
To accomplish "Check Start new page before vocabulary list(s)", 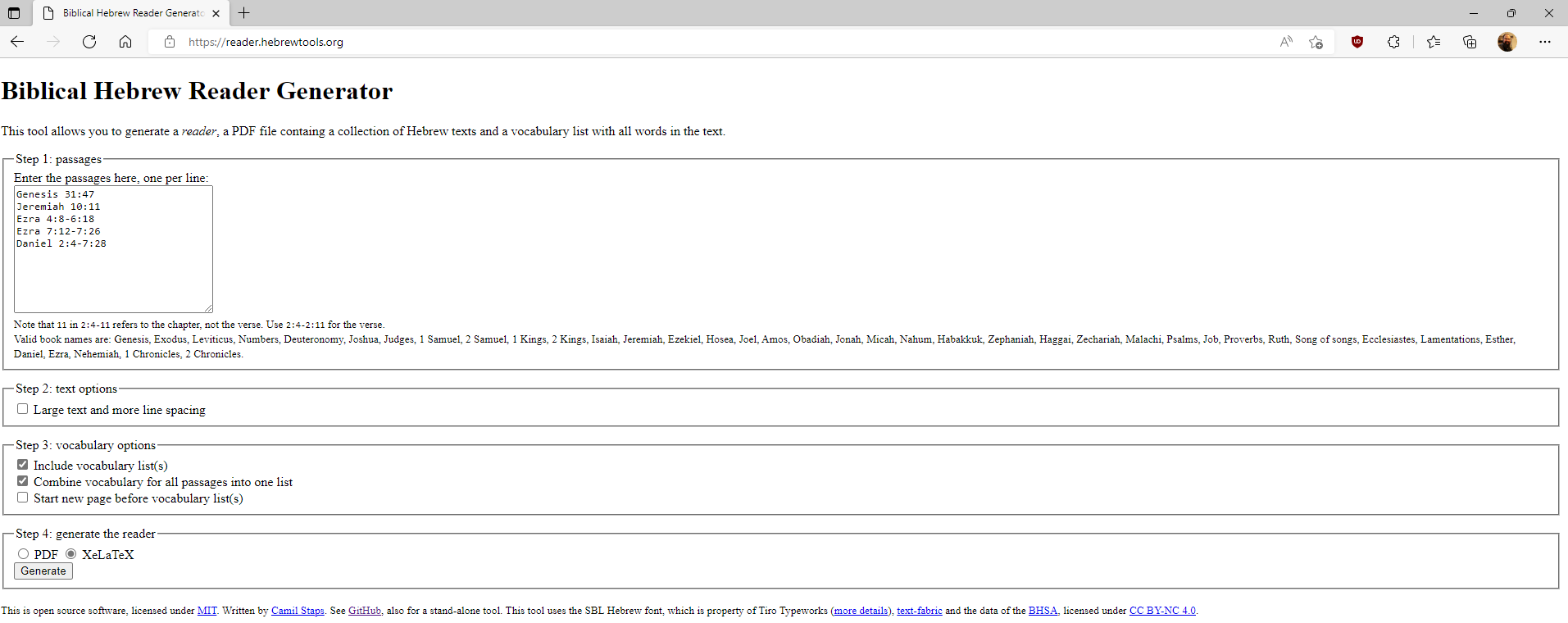I will (23, 498).
